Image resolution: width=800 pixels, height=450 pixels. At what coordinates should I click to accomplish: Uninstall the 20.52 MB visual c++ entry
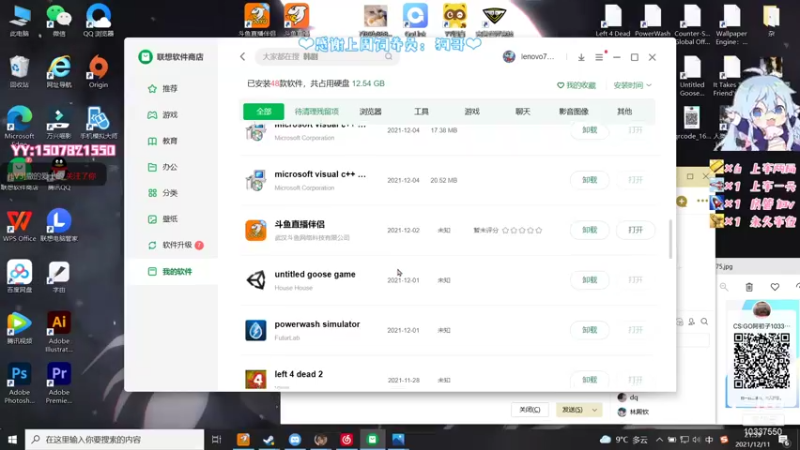click(x=589, y=180)
